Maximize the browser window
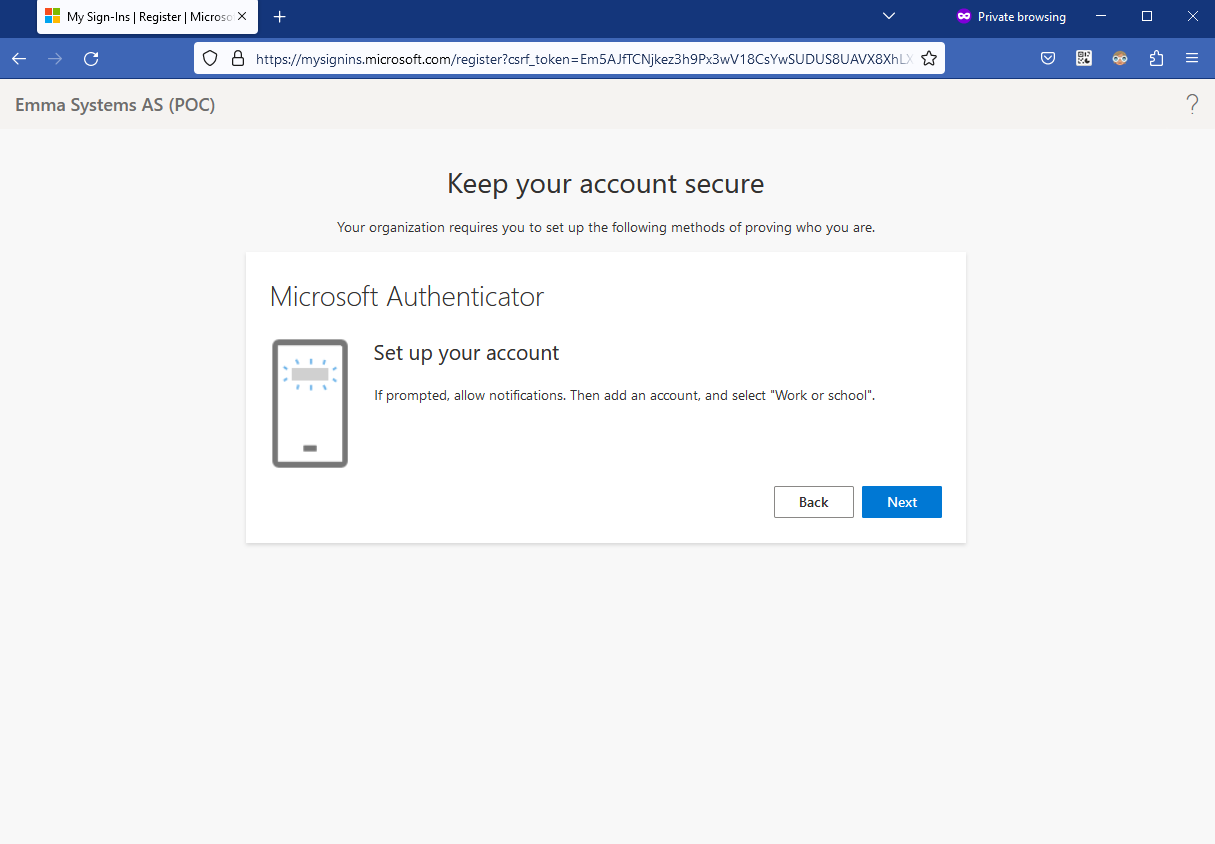Image resolution: width=1215 pixels, height=844 pixels. pos(1147,16)
